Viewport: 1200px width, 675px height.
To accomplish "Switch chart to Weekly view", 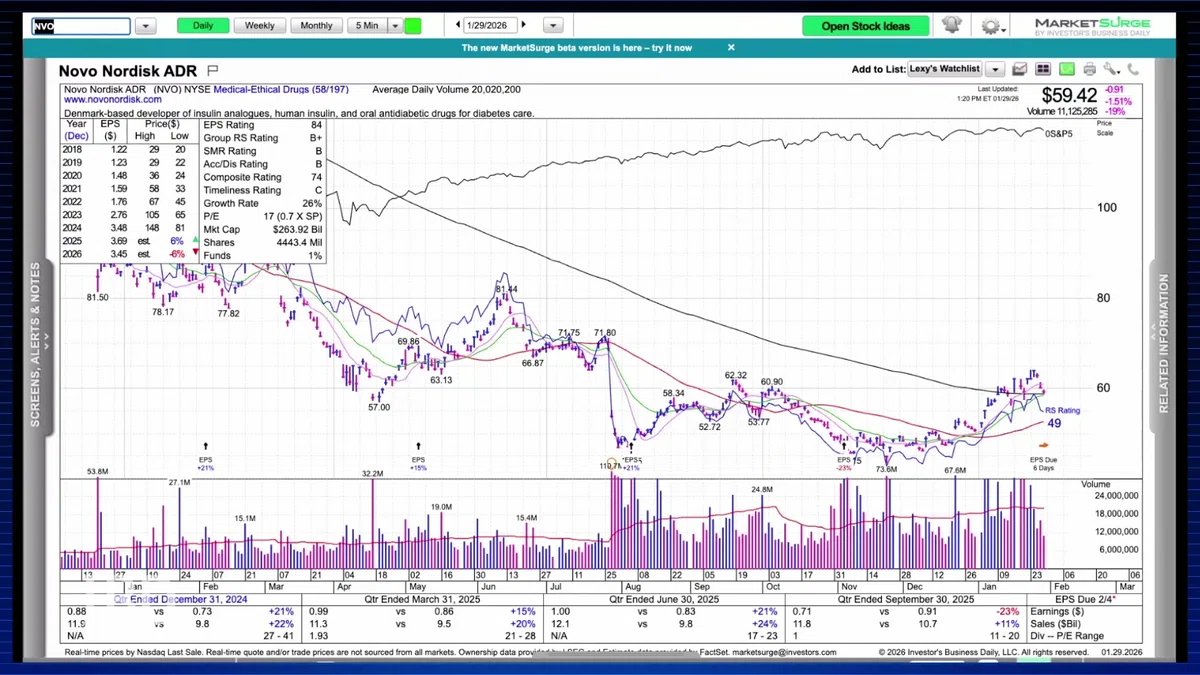I will point(260,26).
